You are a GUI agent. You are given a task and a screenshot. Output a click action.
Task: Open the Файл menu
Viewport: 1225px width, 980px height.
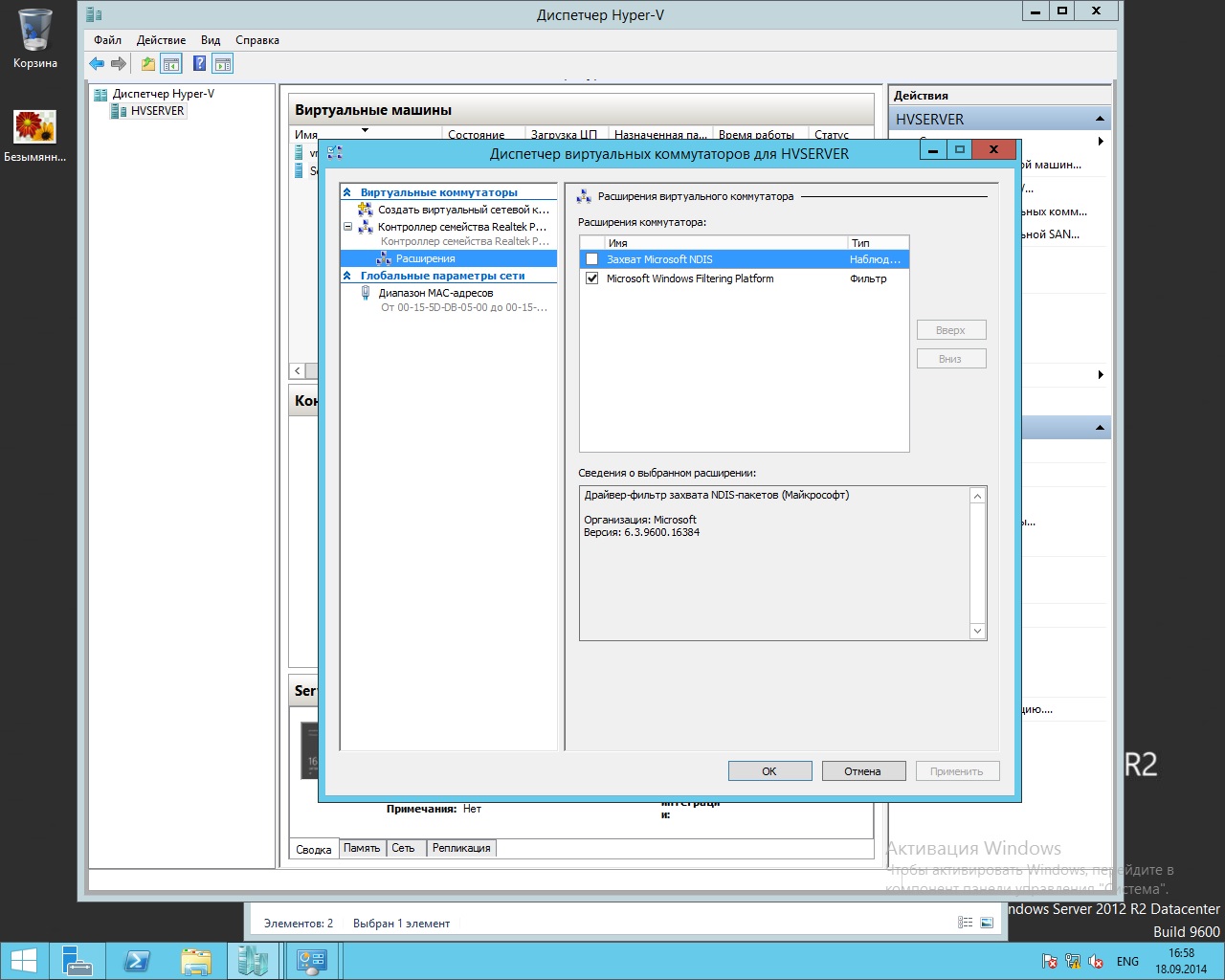click(x=107, y=40)
